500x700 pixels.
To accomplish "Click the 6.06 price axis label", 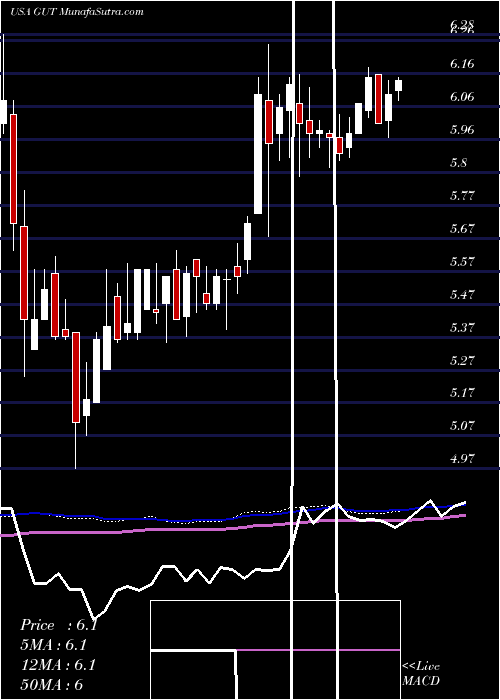I will (462, 97).
